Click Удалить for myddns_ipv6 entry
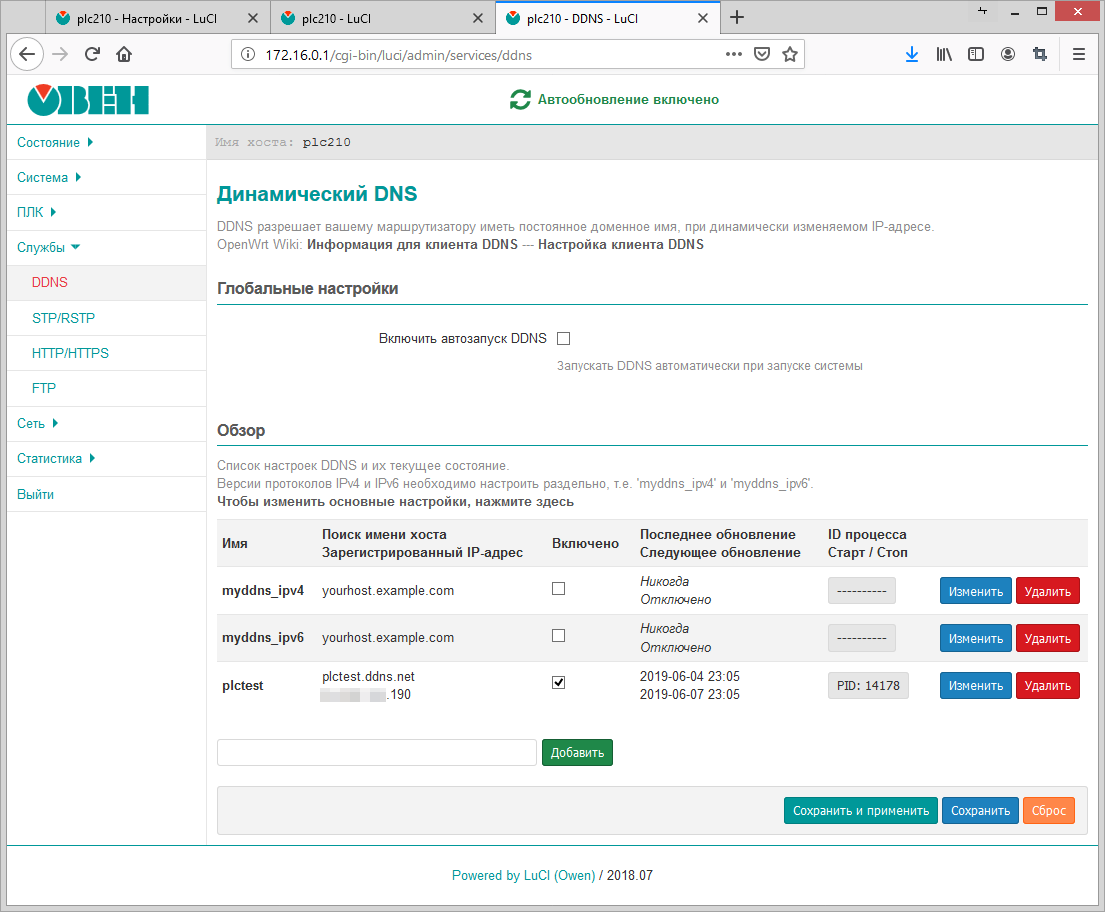 (1047, 638)
